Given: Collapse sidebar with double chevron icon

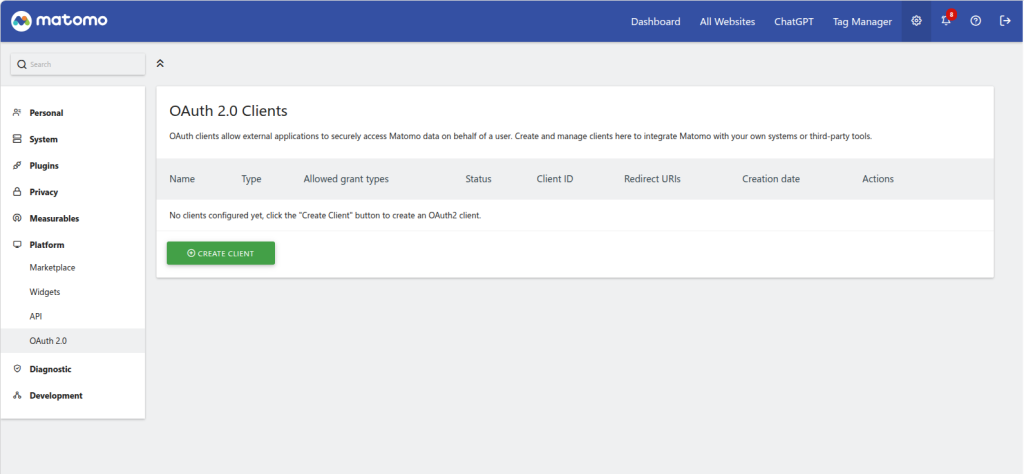Looking at the screenshot, I should pyautogui.click(x=160, y=63).
